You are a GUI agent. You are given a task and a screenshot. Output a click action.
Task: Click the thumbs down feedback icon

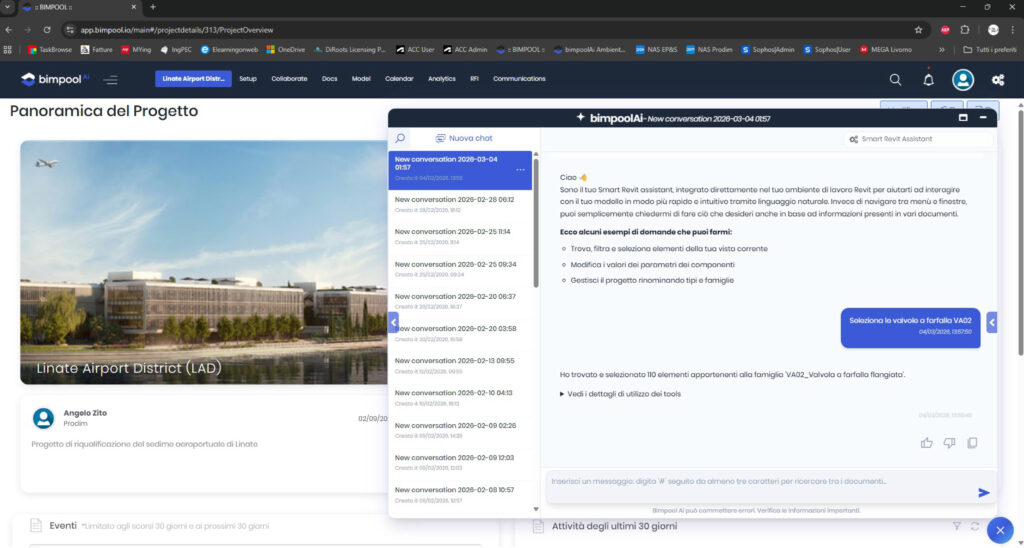point(949,443)
